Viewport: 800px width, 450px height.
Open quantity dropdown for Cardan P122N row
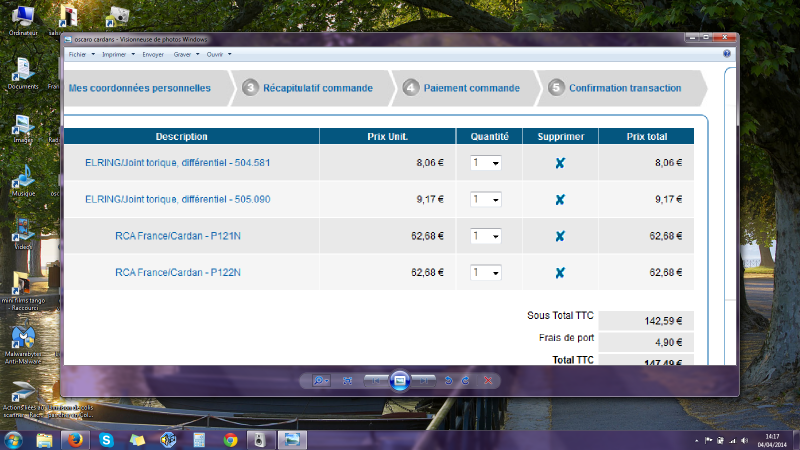[x=486, y=272]
